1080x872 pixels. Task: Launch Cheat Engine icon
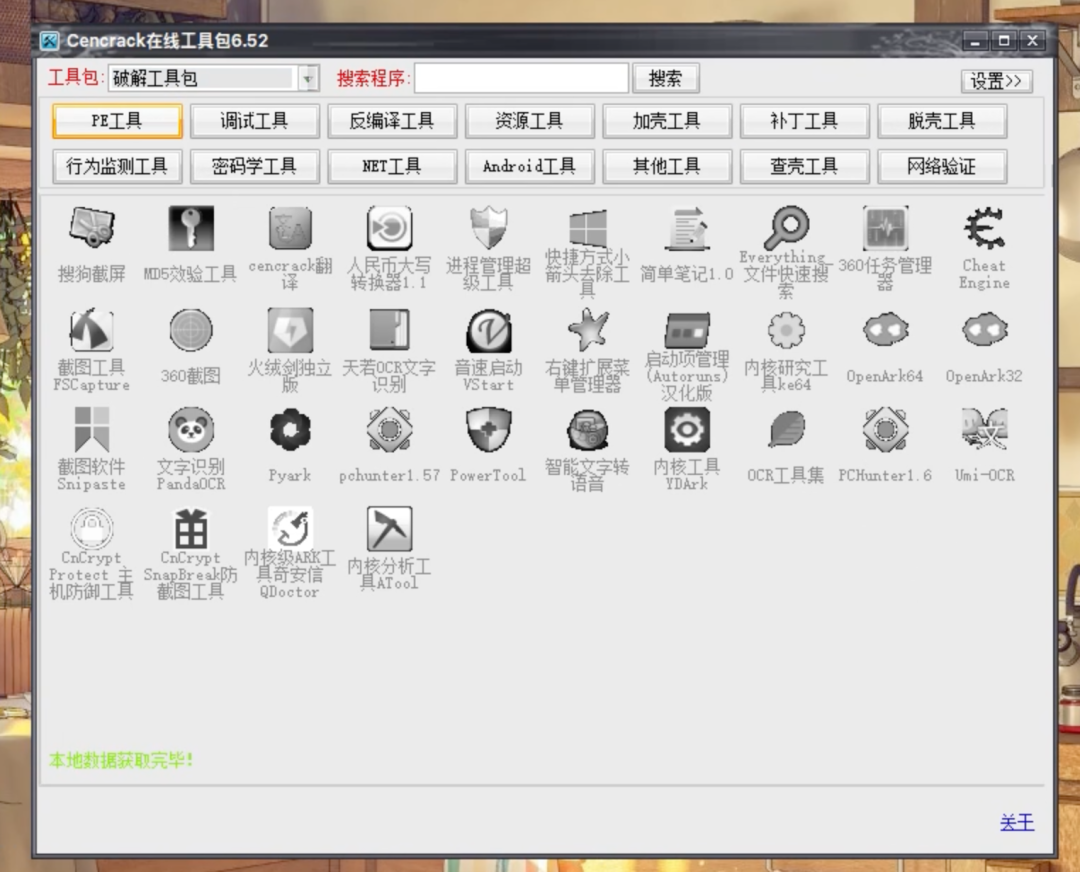(x=984, y=228)
